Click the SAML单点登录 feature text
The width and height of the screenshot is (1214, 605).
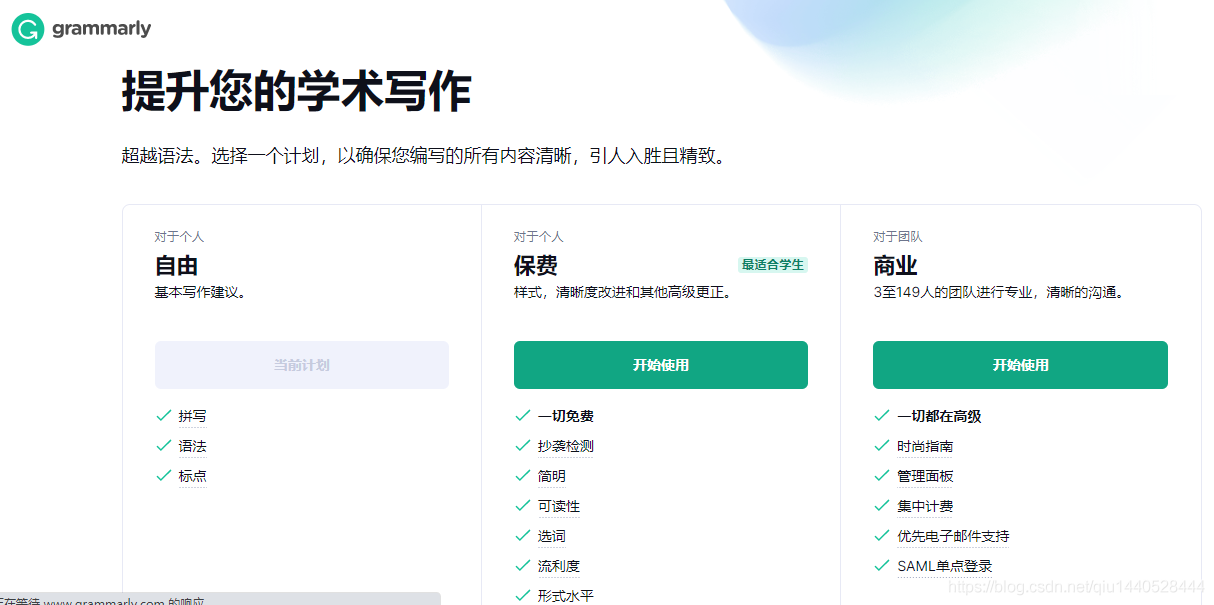point(945,566)
